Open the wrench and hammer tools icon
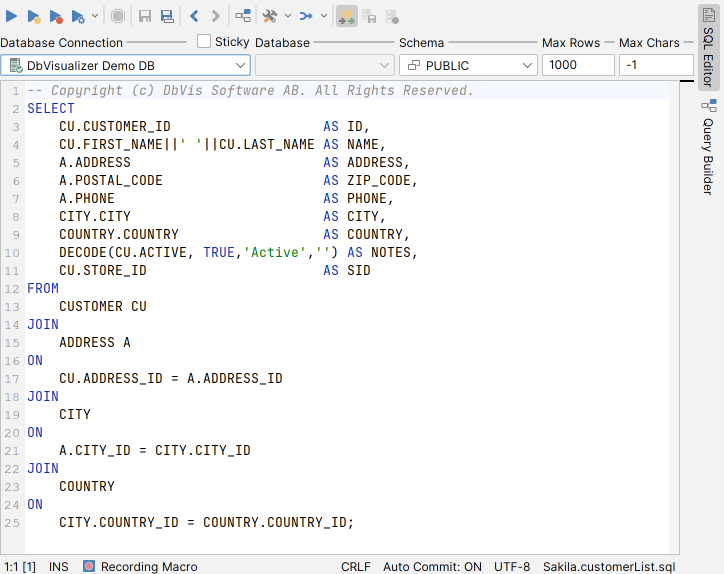The image size is (724, 574). tap(270, 16)
